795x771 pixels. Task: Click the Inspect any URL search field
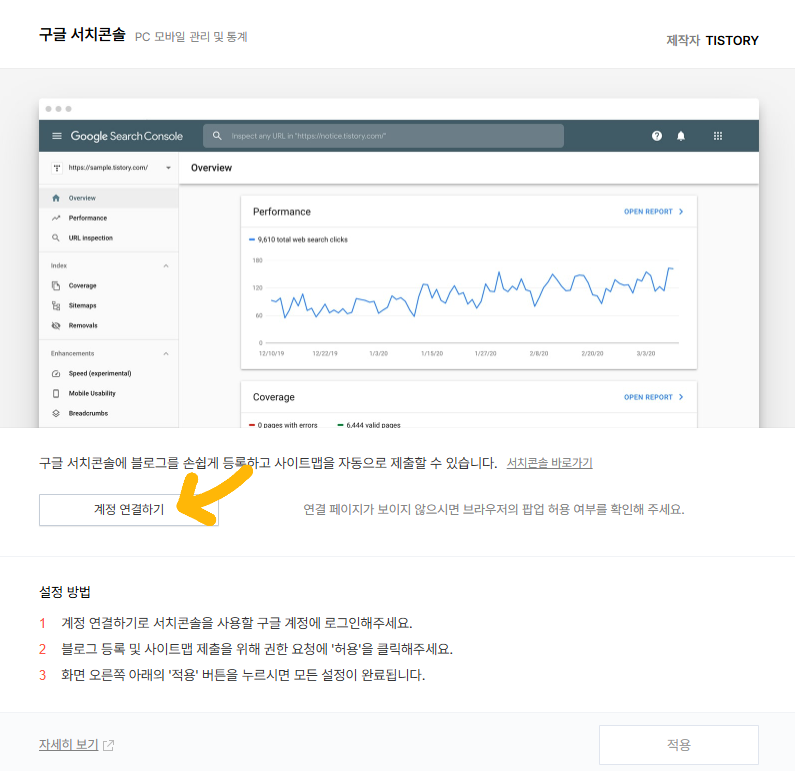(x=383, y=136)
